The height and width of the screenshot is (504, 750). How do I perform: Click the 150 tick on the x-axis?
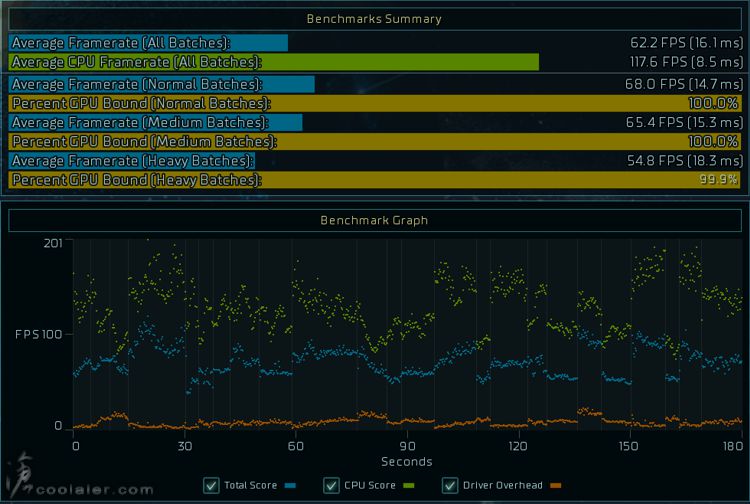[x=629, y=446]
